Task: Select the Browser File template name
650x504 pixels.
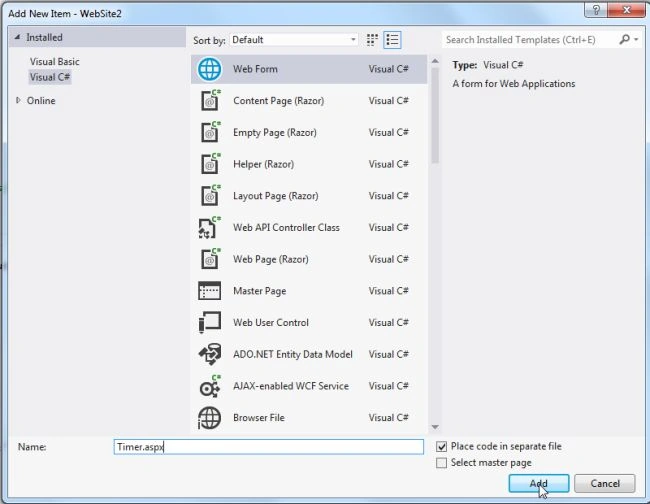Action: [x=259, y=418]
